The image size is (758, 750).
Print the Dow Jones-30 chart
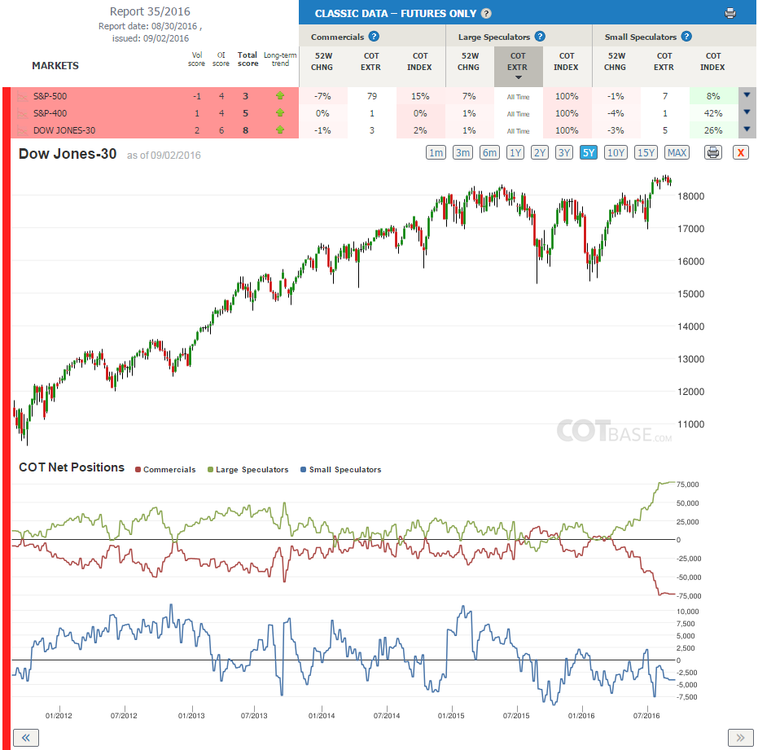click(x=713, y=153)
